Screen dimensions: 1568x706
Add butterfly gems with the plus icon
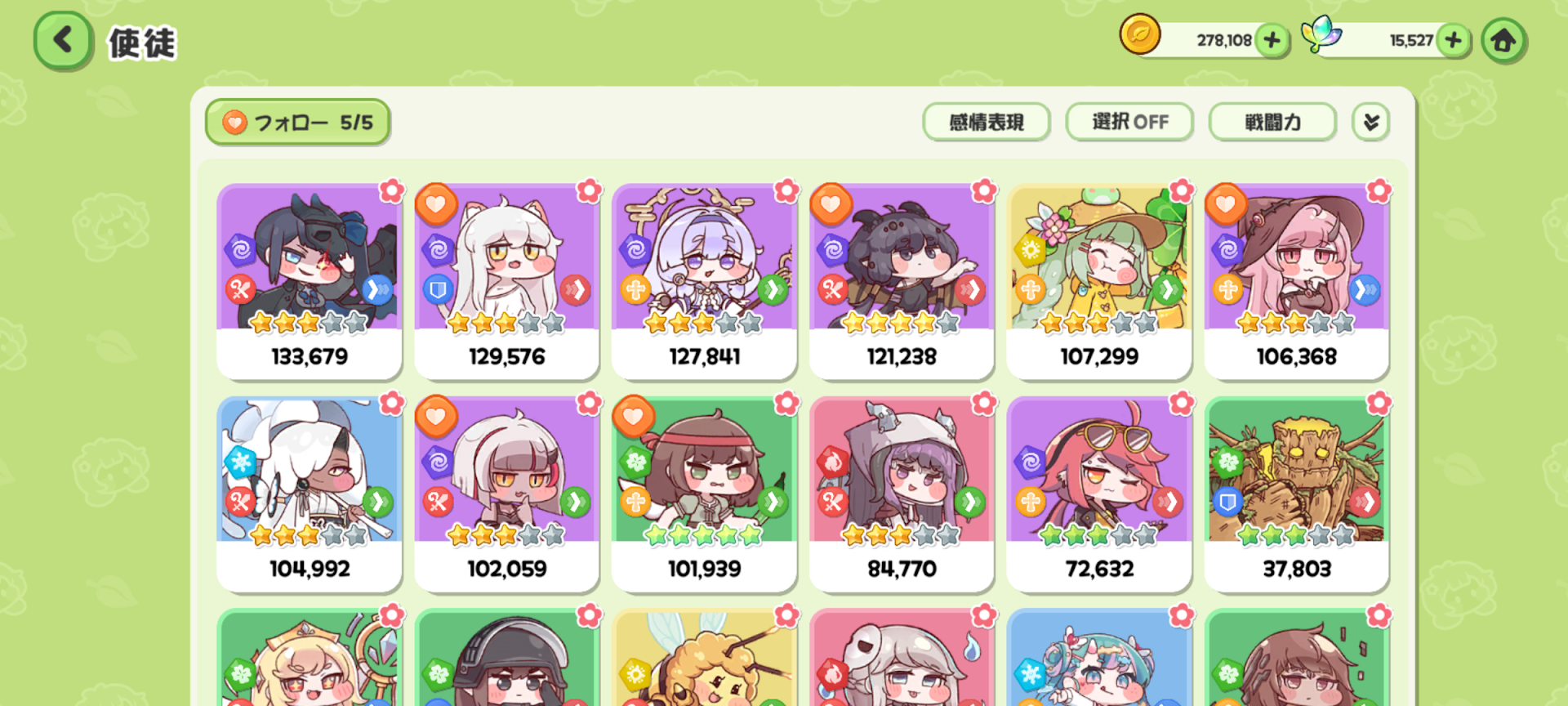tap(1453, 39)
